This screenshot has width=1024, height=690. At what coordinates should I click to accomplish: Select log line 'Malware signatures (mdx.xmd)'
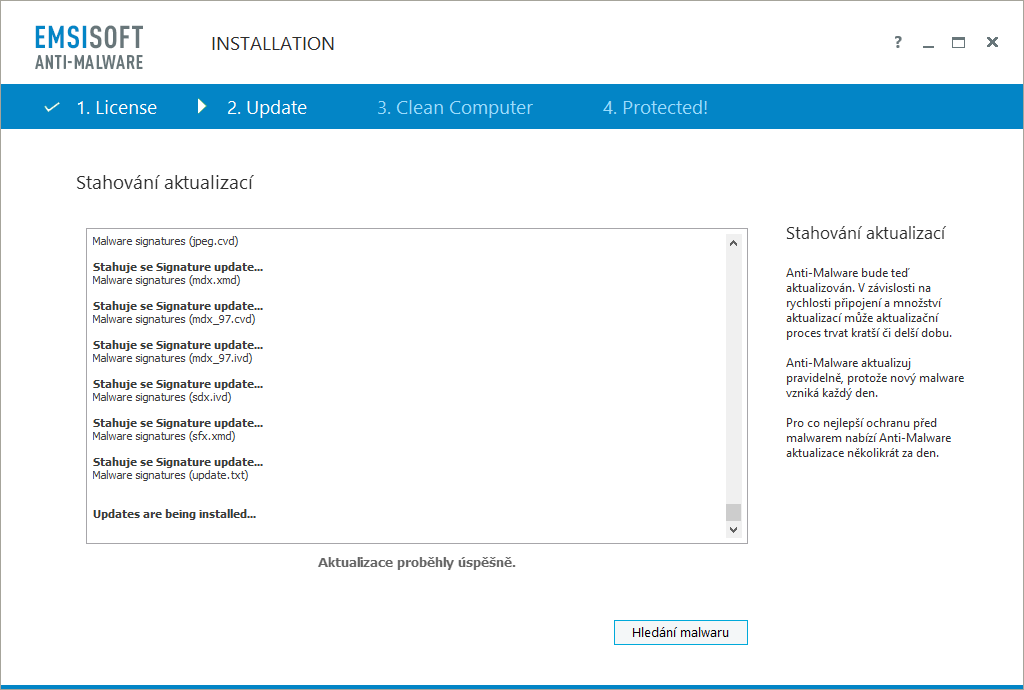167,280
